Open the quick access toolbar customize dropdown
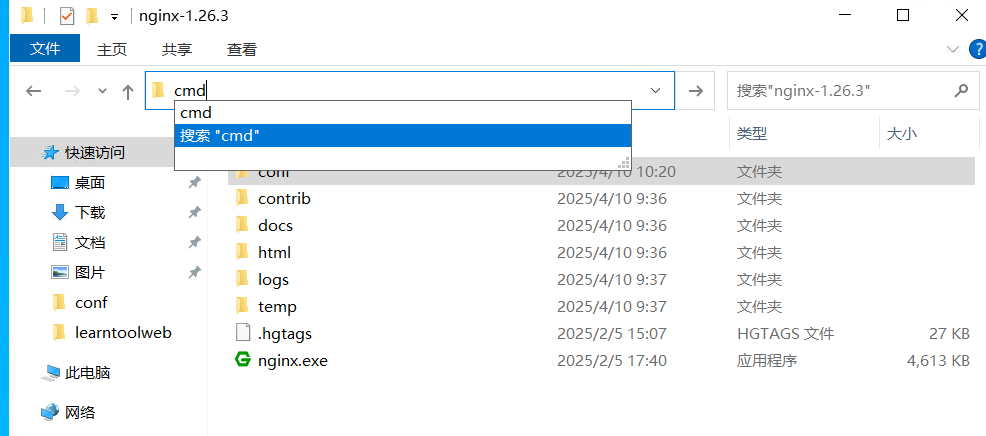The height and width of the screenshot is (436, 986). (114, 17)
